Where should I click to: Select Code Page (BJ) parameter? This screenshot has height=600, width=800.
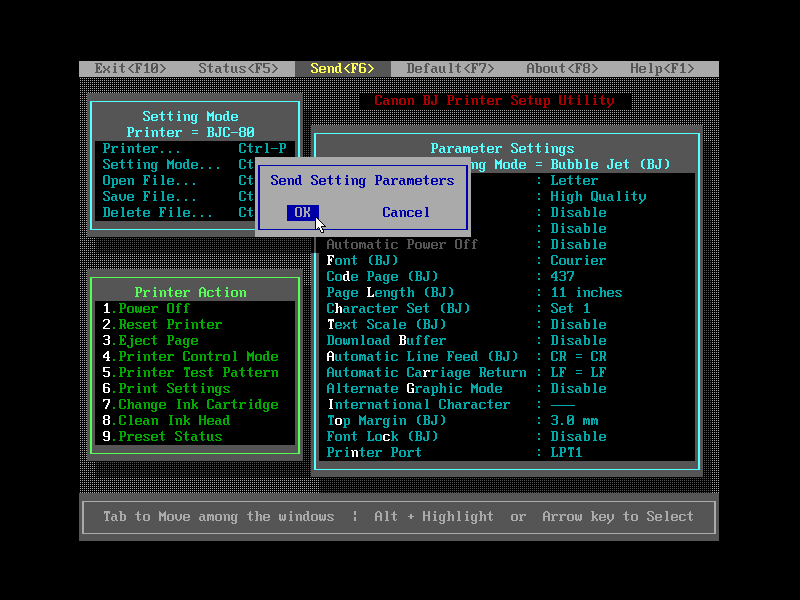coord(382,277)
